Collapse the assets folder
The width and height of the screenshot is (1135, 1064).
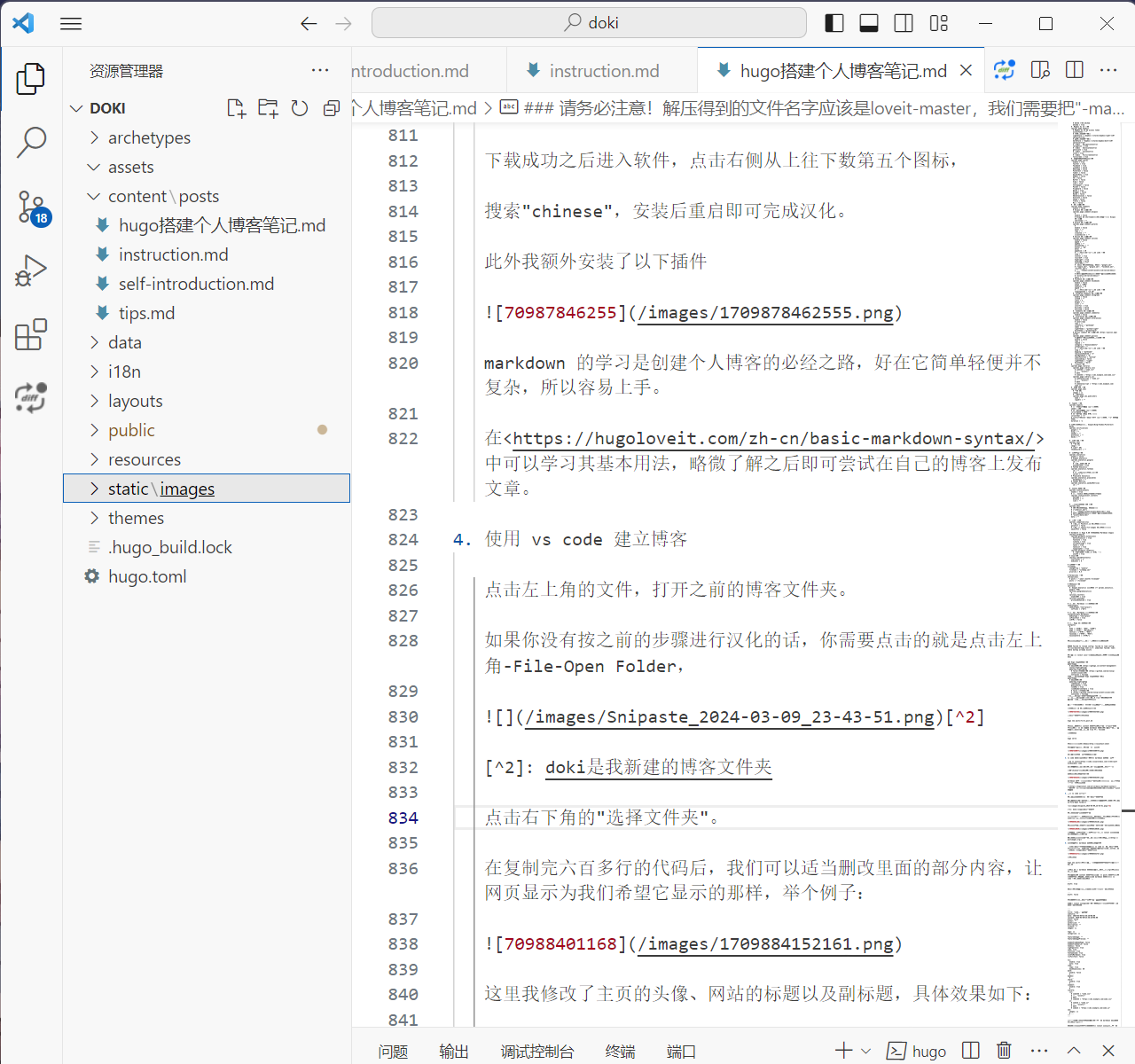tap(207, 167)
